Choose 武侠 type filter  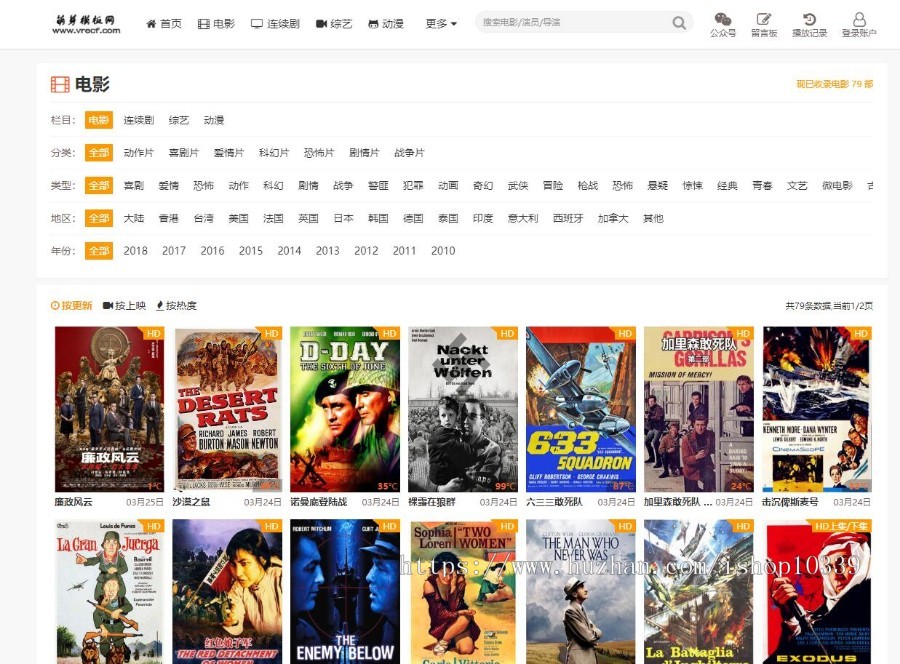[x=518, y=185]
